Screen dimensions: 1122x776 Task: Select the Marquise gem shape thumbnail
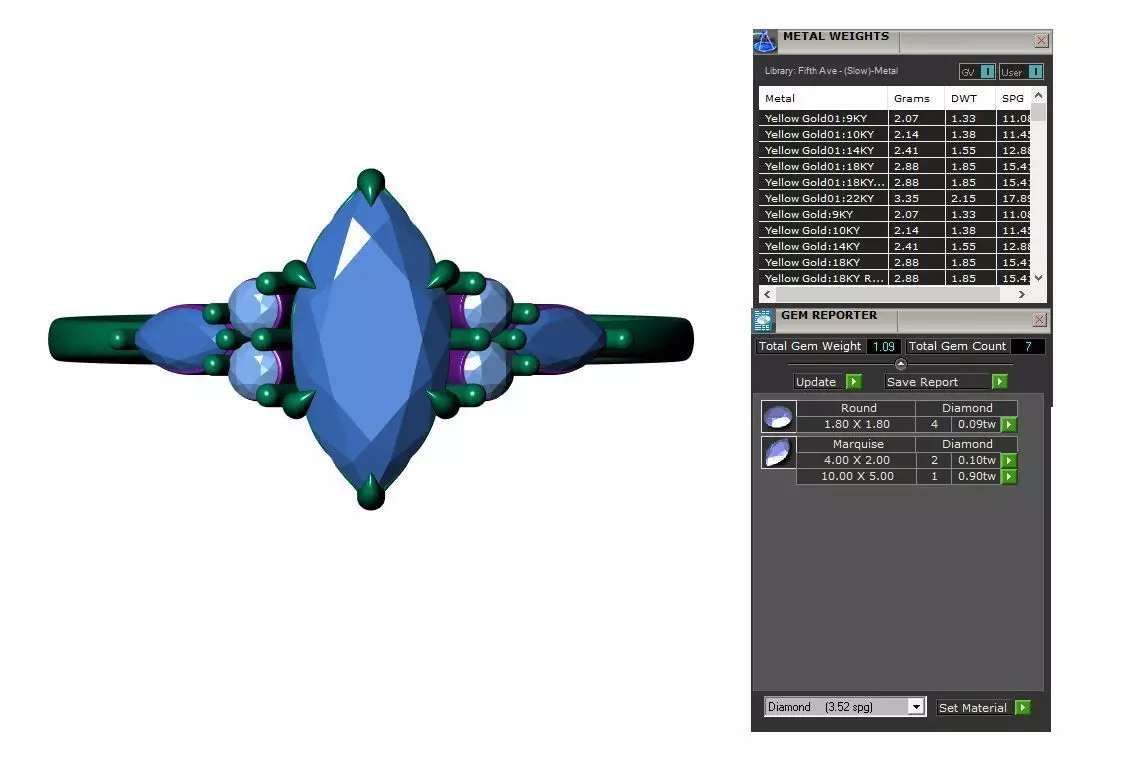pos(778,452)
